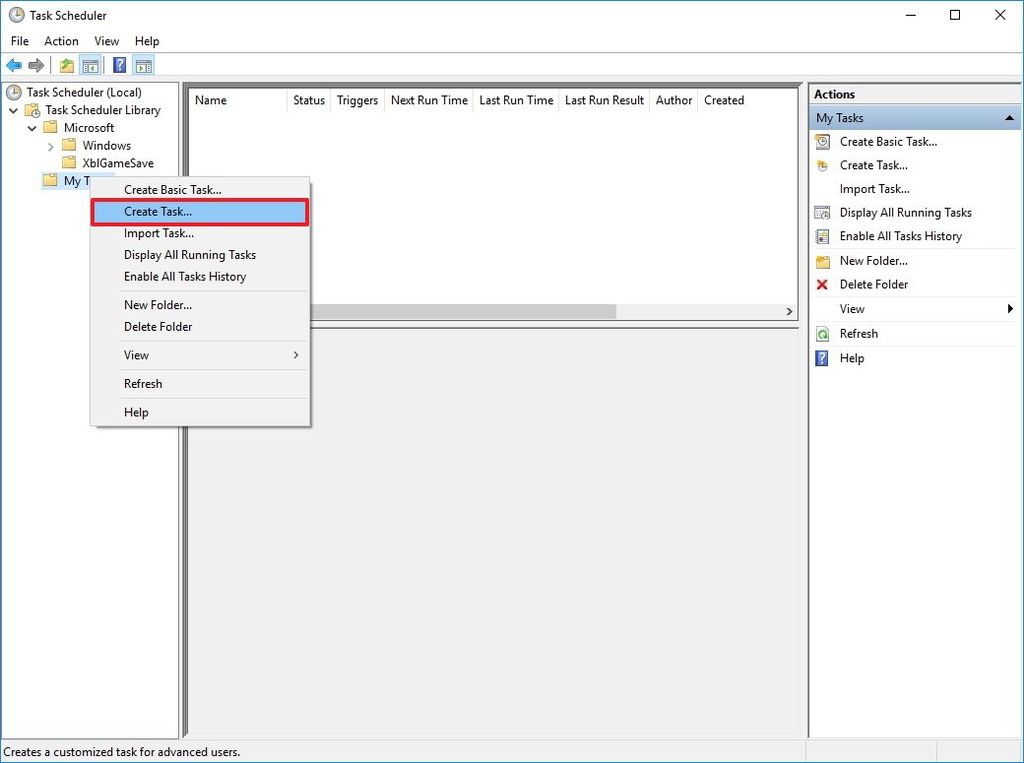Image resolution: width=1024 pixels, height=763 pixels.
Task: Click Import Task... in Actions pane
Action: pyautogui.click(x=874, y=189)
